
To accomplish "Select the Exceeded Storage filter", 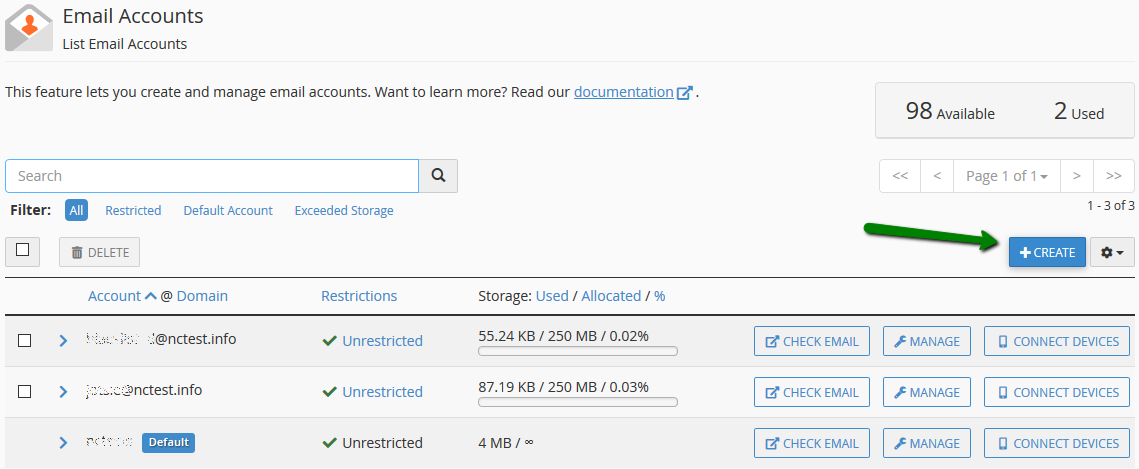I will (x=343, y=211).
